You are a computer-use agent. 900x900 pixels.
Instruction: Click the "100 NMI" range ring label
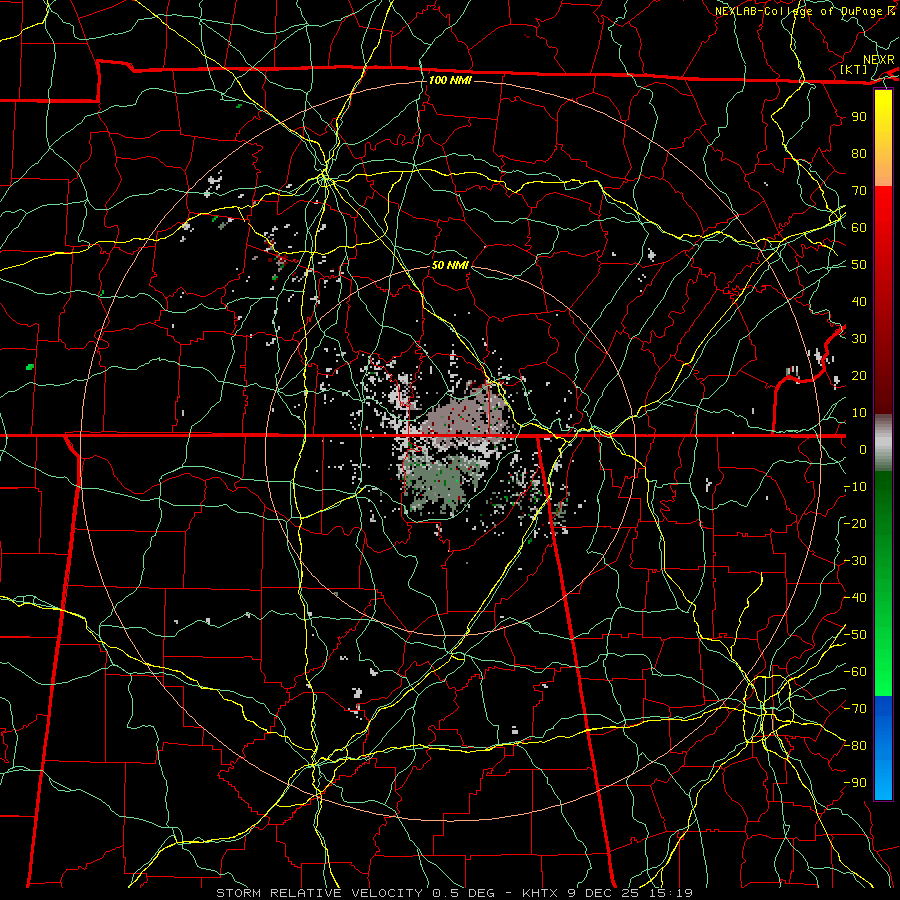tap(450, 80)
